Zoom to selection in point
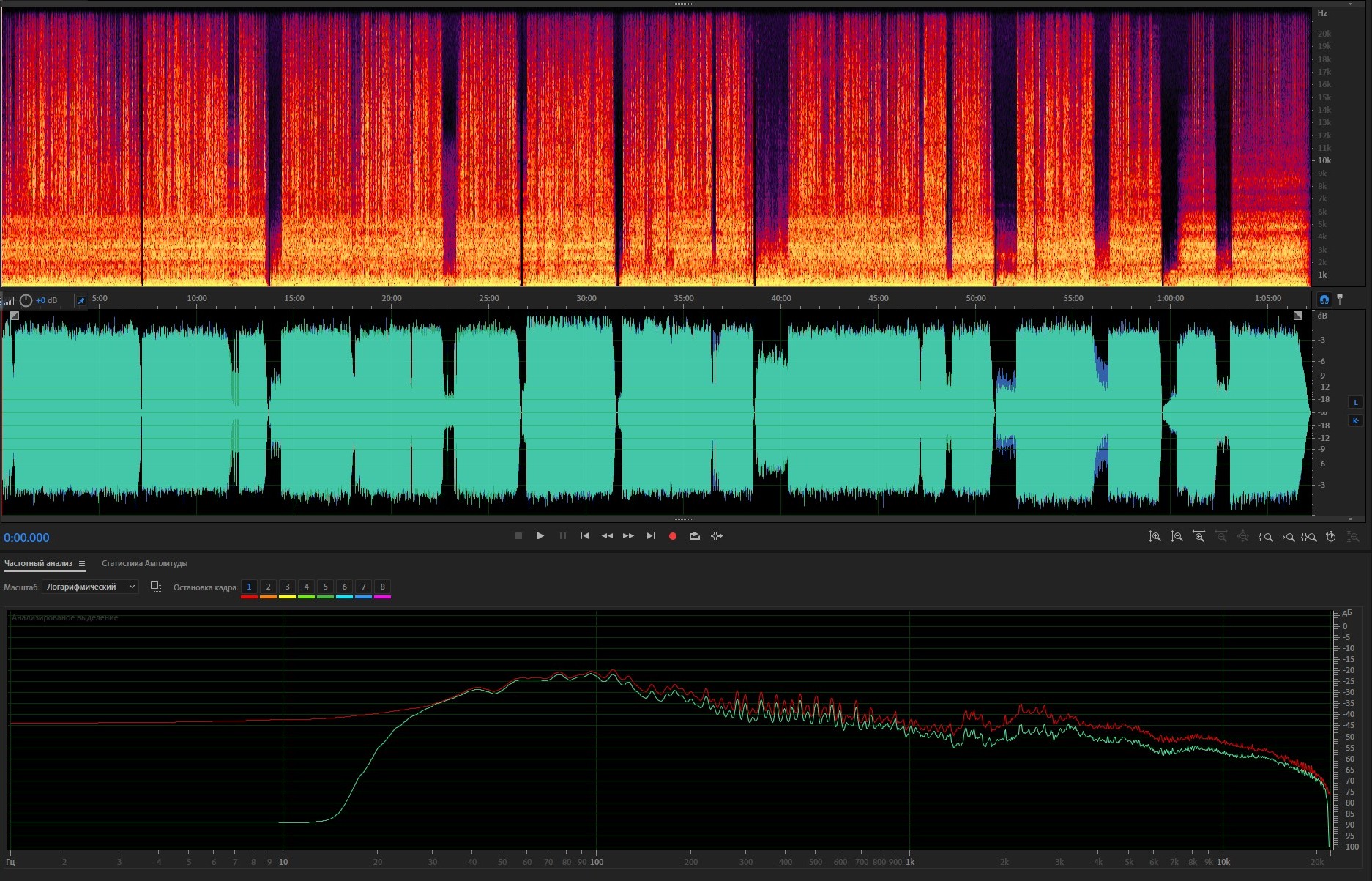 (1265, 537)
